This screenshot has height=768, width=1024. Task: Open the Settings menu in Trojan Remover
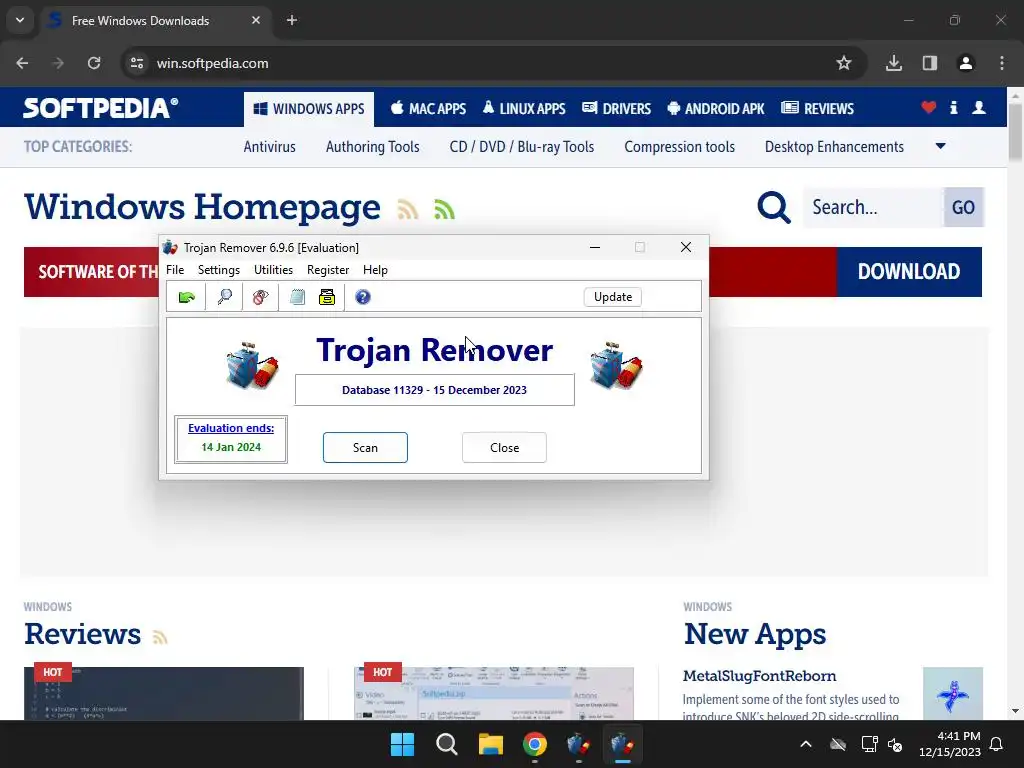(x=219, y=270)
